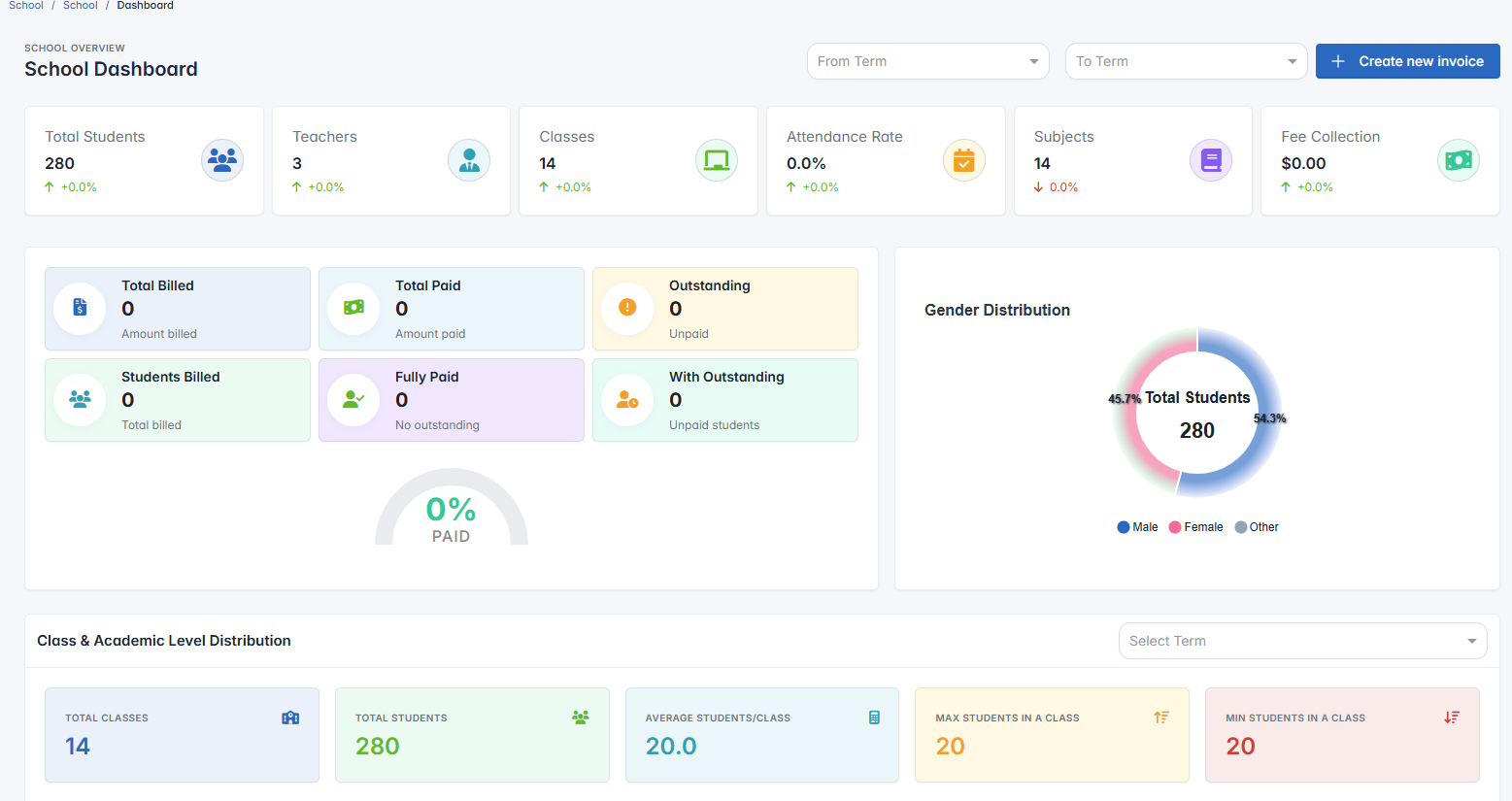Image resolution: width=1512 pixels, height=801 pixels.
Task: Click the red down arrow under Subjects
Action: pyautogui.click(x=1039, y=186)
